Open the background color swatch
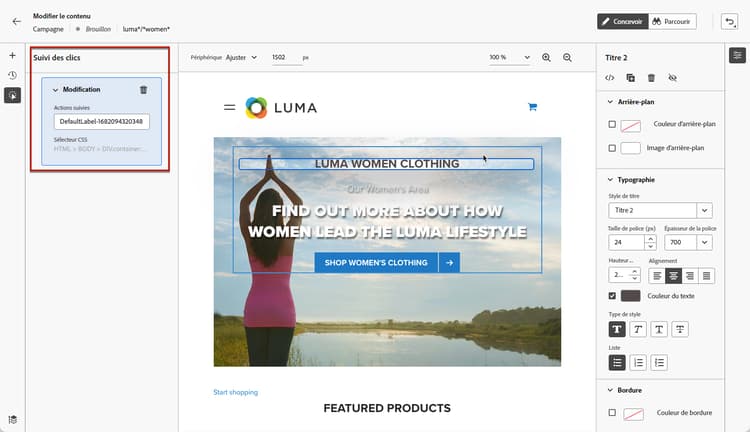The width and height of the screenshot is (750, 432). pos(630,126)
